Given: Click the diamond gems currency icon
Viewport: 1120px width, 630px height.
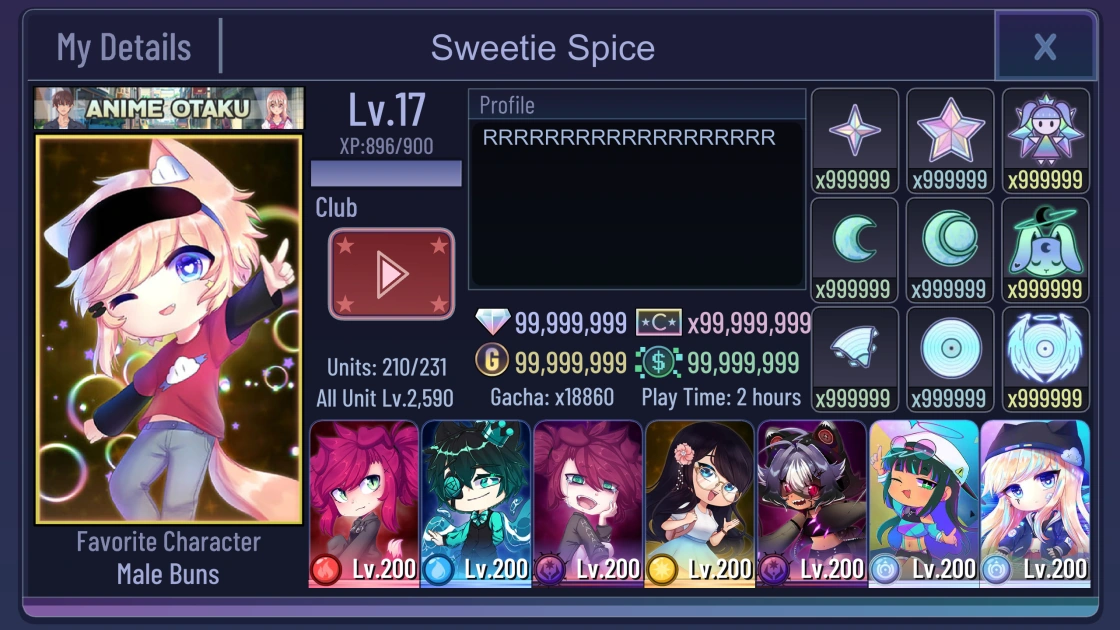Looking at the screenshot, I should pos(493,322).
